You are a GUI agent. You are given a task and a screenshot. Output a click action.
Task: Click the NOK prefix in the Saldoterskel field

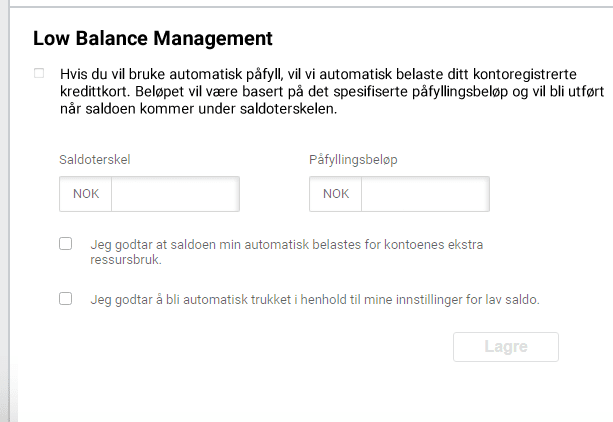pyautogui.click(x=86, y=194)
